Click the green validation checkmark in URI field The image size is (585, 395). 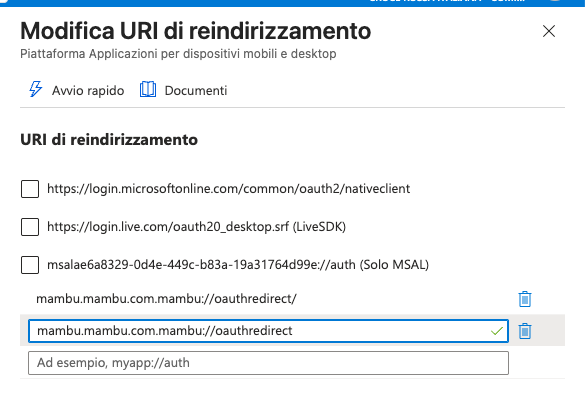497,331
